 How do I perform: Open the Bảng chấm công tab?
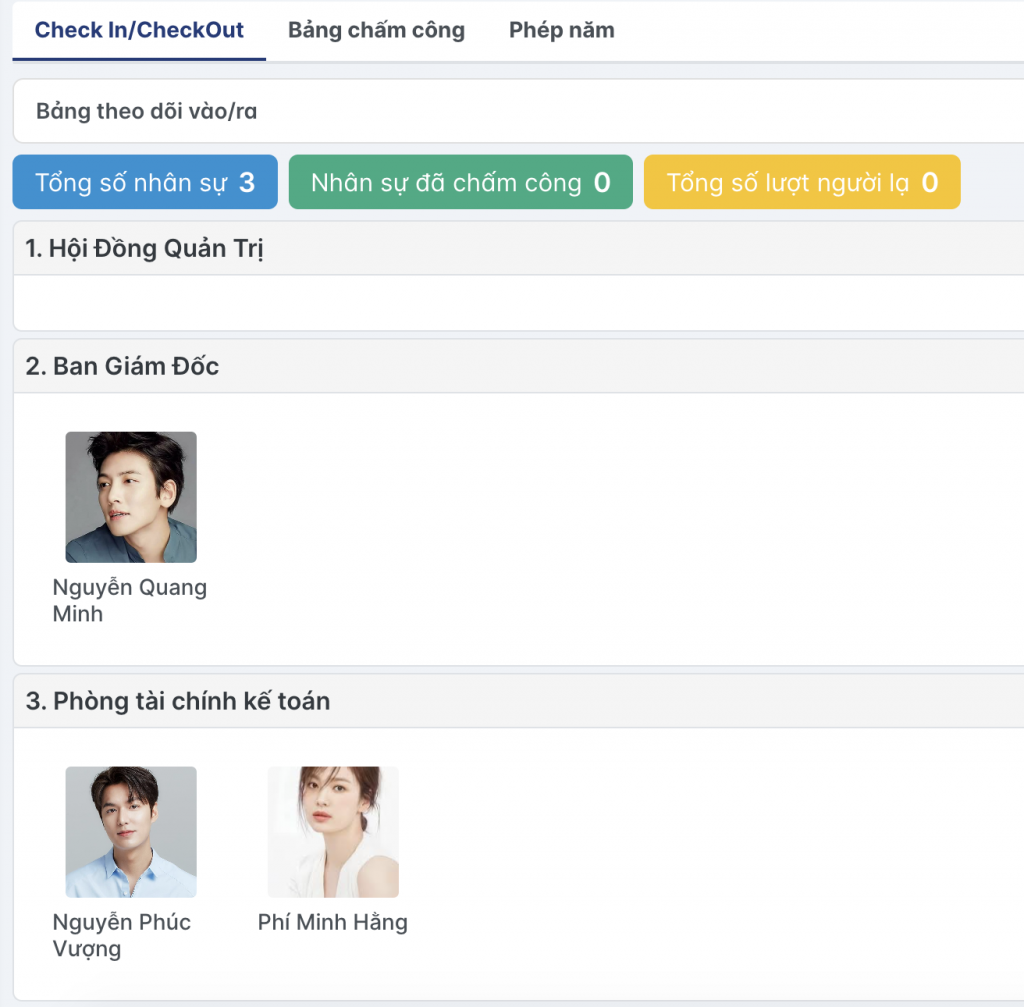(x=376, y=30)
